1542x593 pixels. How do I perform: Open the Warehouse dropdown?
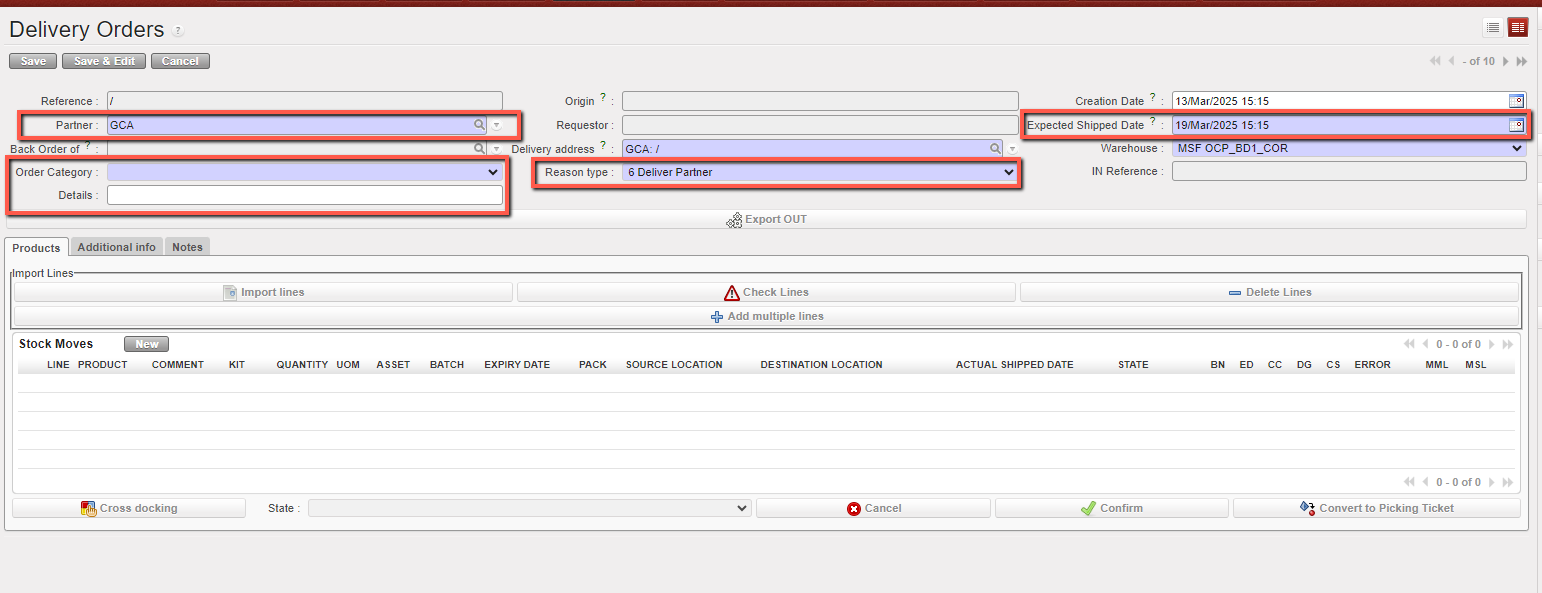1517,149
